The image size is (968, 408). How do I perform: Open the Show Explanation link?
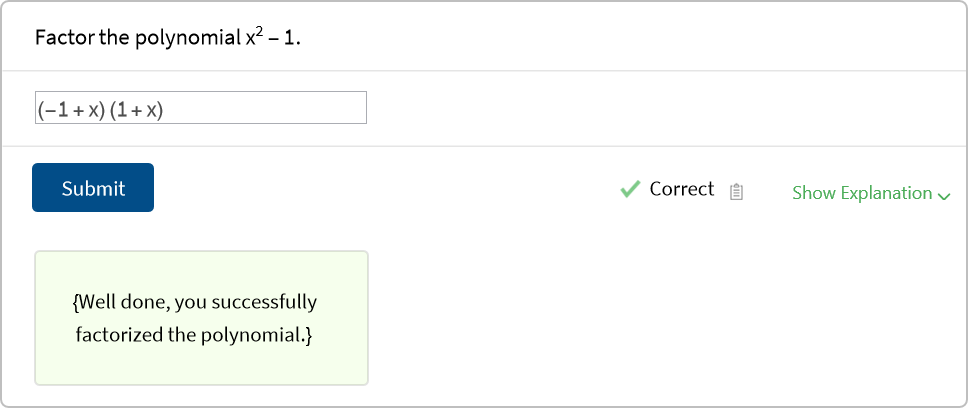point(862,193)
